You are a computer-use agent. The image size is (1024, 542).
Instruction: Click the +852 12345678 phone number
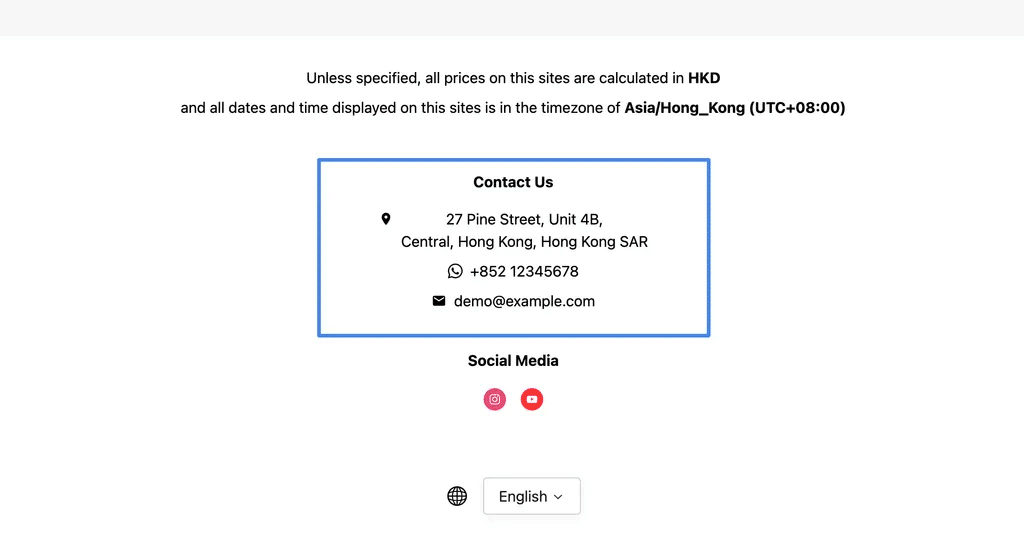[x=524, y=272]
